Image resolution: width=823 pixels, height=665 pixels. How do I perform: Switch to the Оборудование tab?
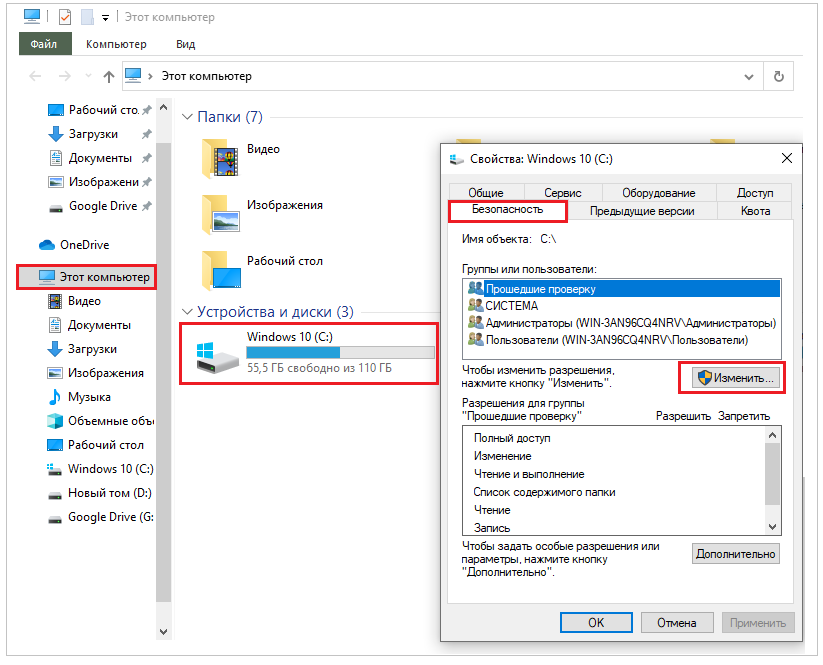[659, 193]
